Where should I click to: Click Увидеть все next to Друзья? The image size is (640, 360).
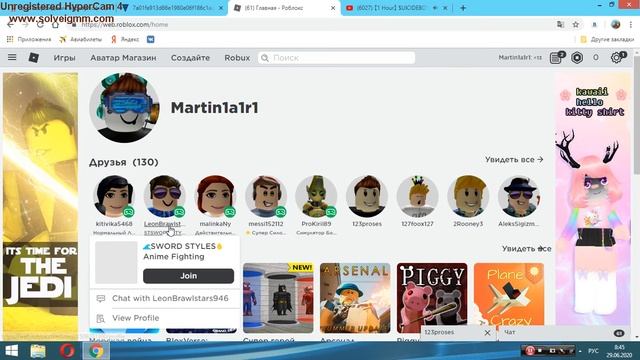[x=514, y=160]
